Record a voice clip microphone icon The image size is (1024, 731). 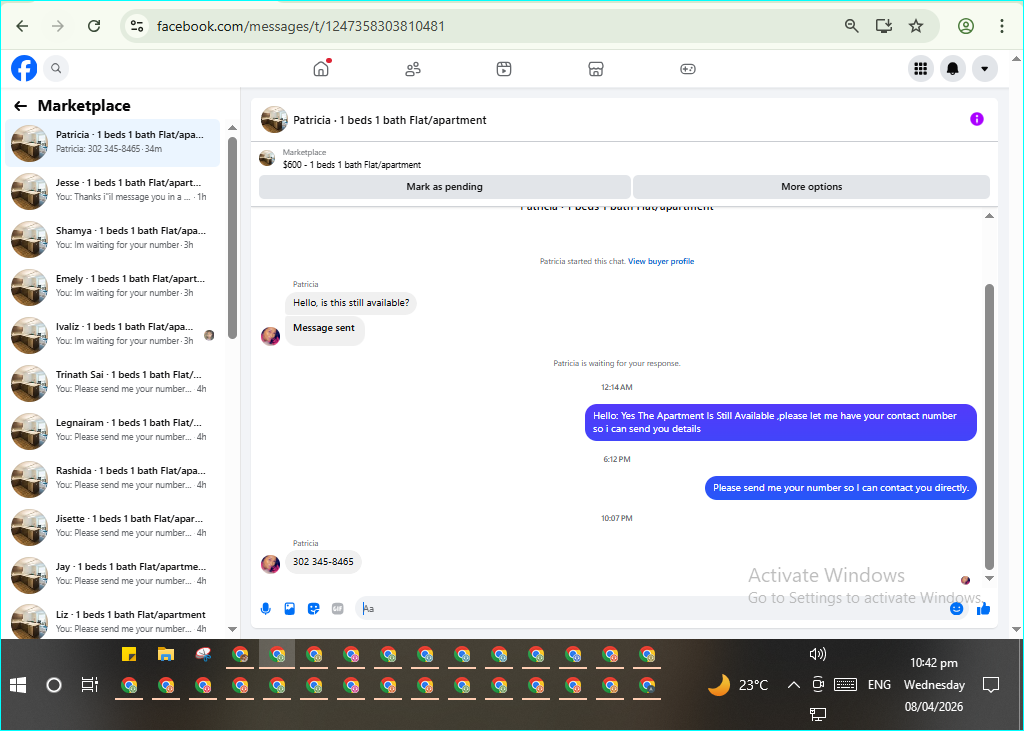[266, 609]
